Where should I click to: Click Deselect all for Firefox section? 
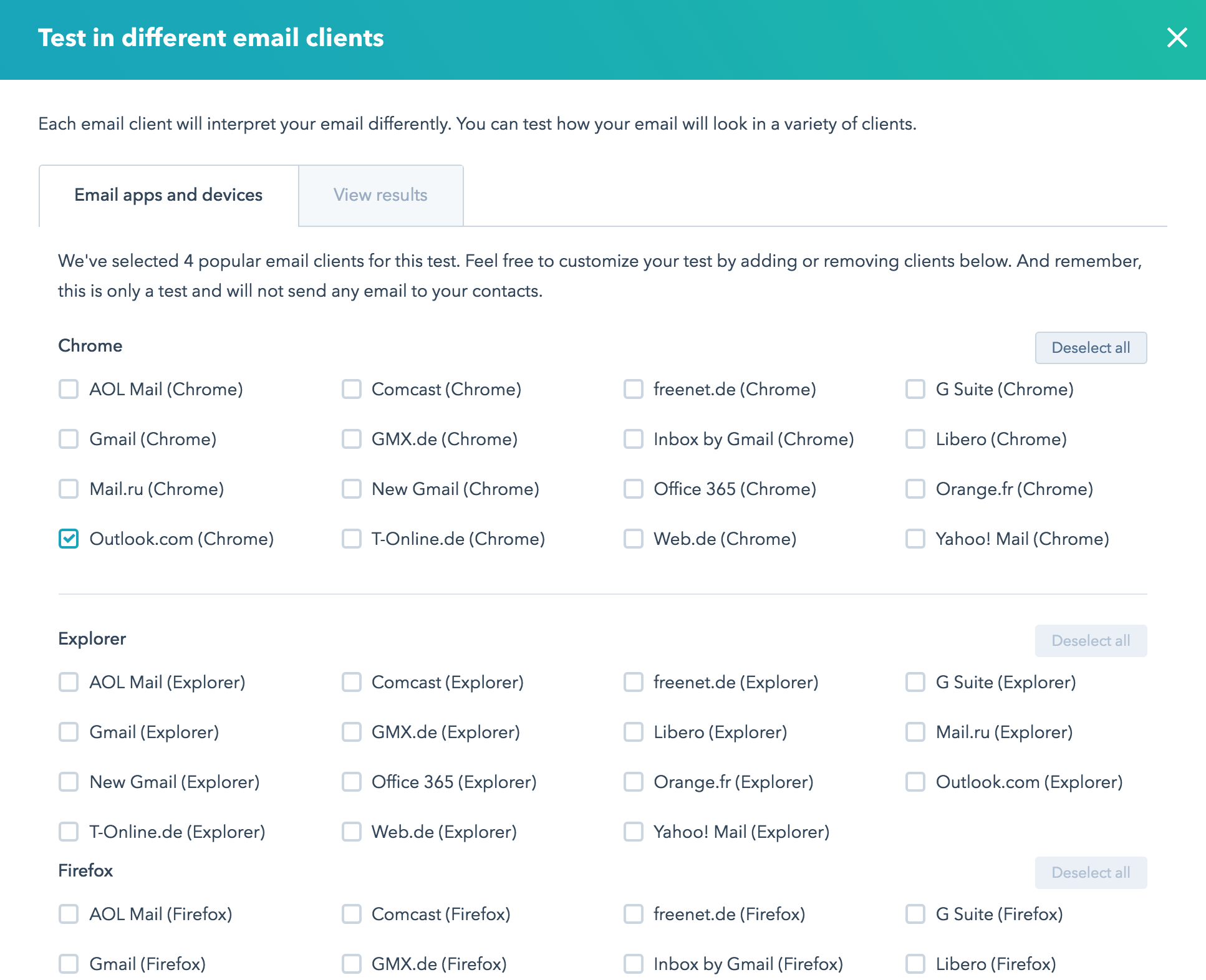[x=1091, y=873]
